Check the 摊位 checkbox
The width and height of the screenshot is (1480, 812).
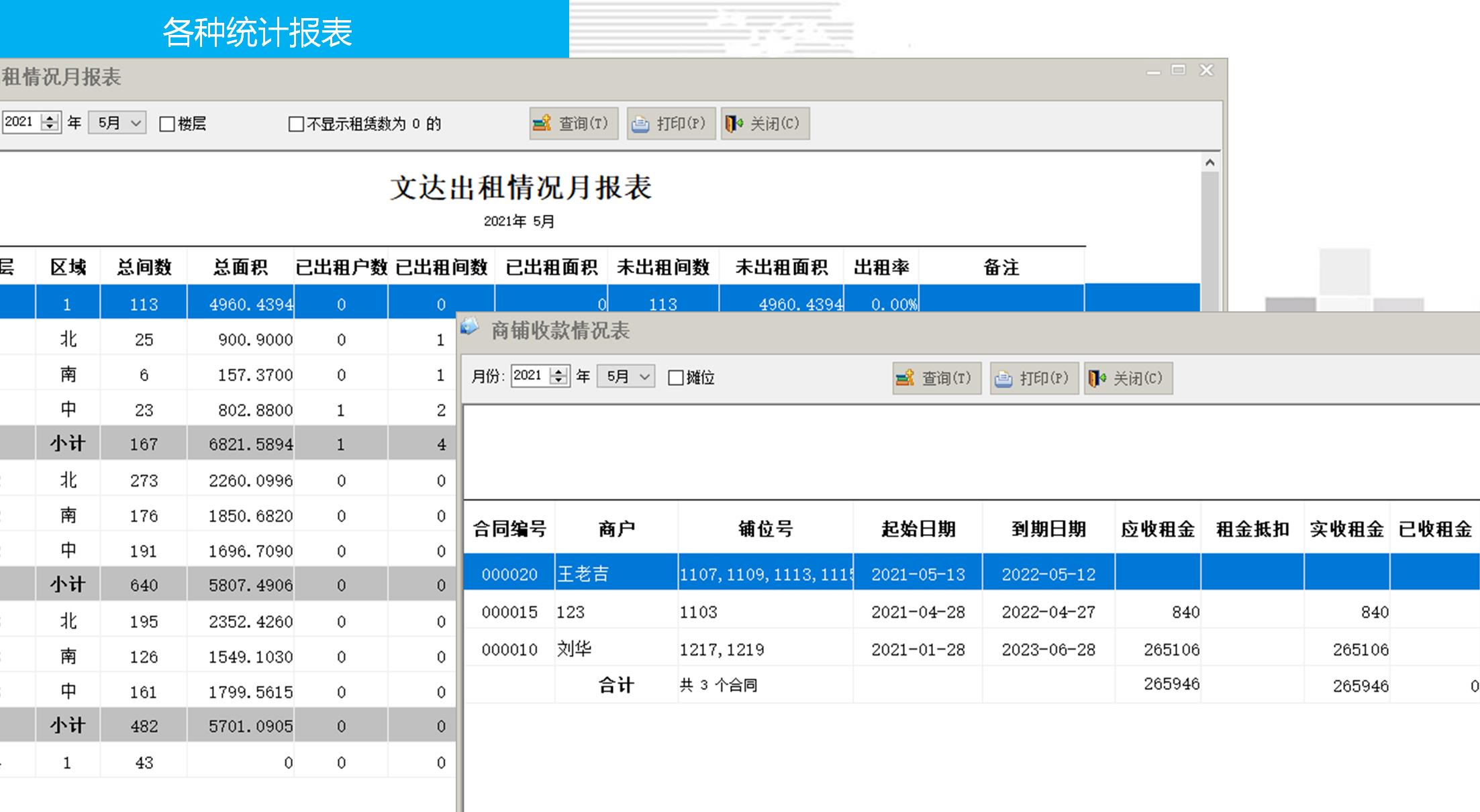(x=676, y=378)
